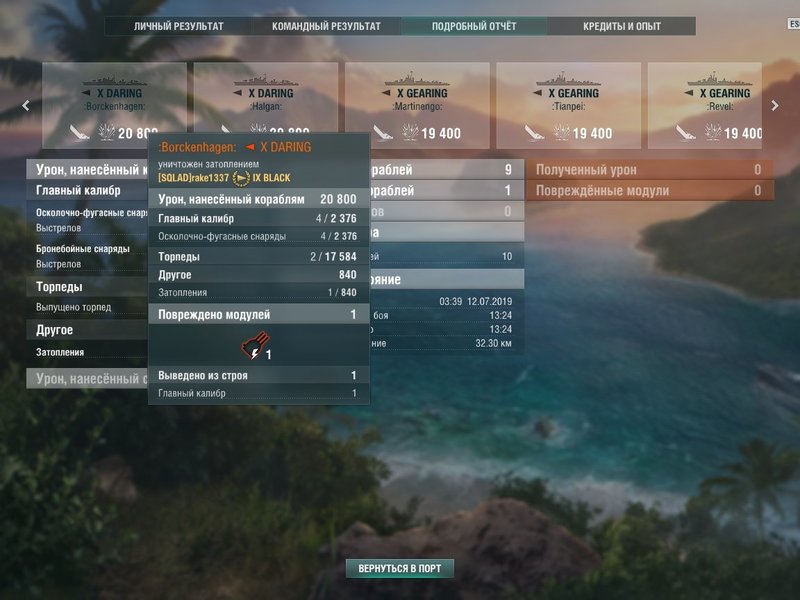Viewport: 800px width, 600px height.
Task: Click the [SQLAD]rake1337 player name
Action: [193, 178]
